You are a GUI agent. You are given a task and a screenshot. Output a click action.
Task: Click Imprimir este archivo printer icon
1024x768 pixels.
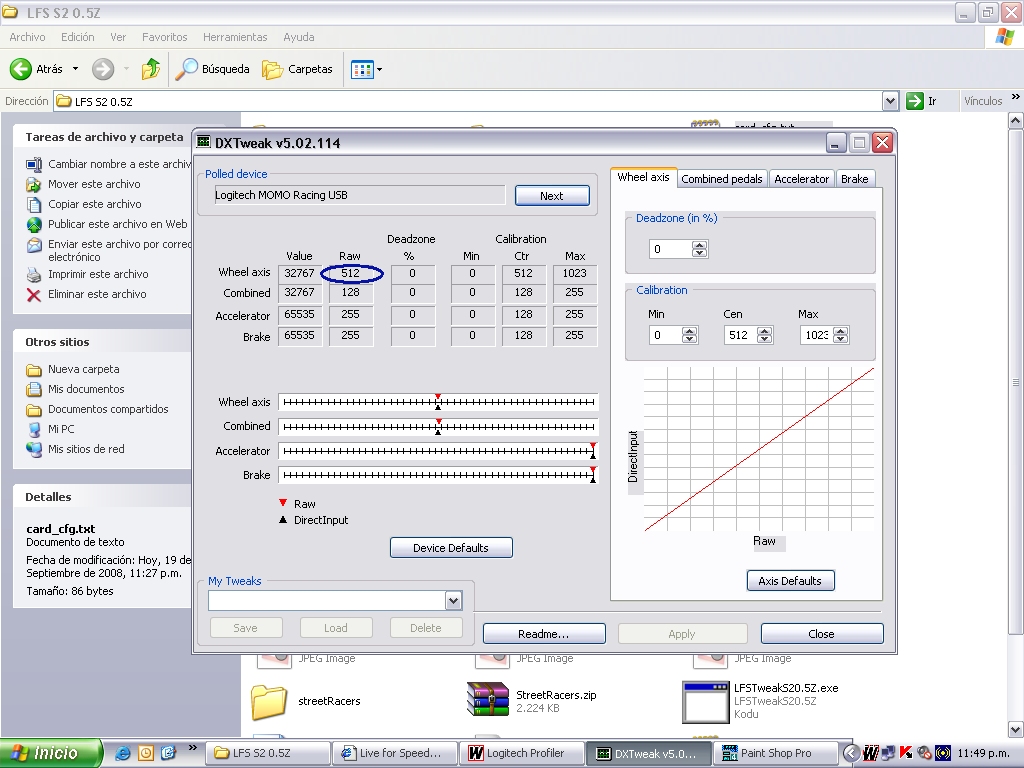pyautogui.click(x=34, y=274)
